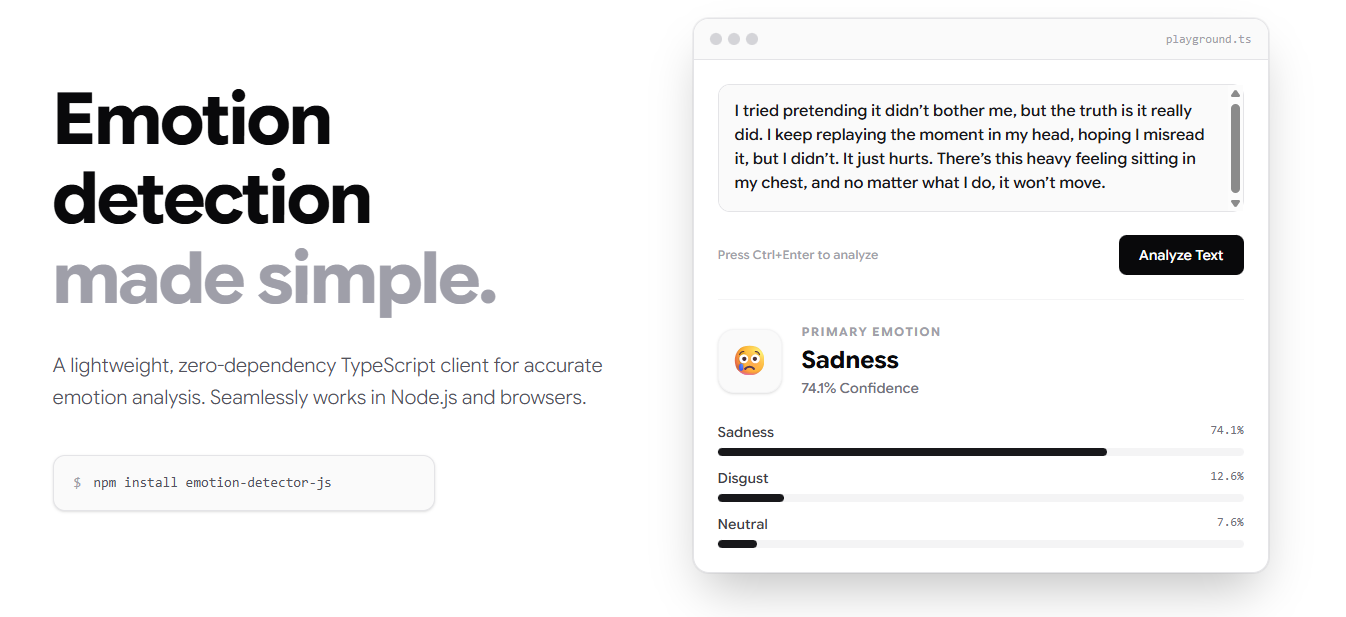Click inside the emotion text input area

(x=970, y=147)
